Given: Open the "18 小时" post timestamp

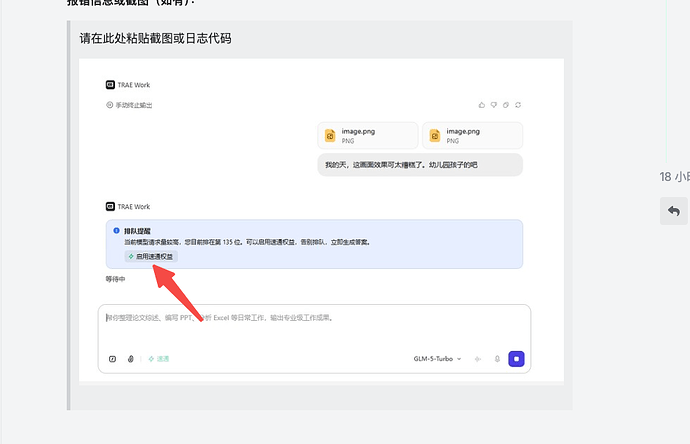Looking at the screenshot, I should point(674,177).
